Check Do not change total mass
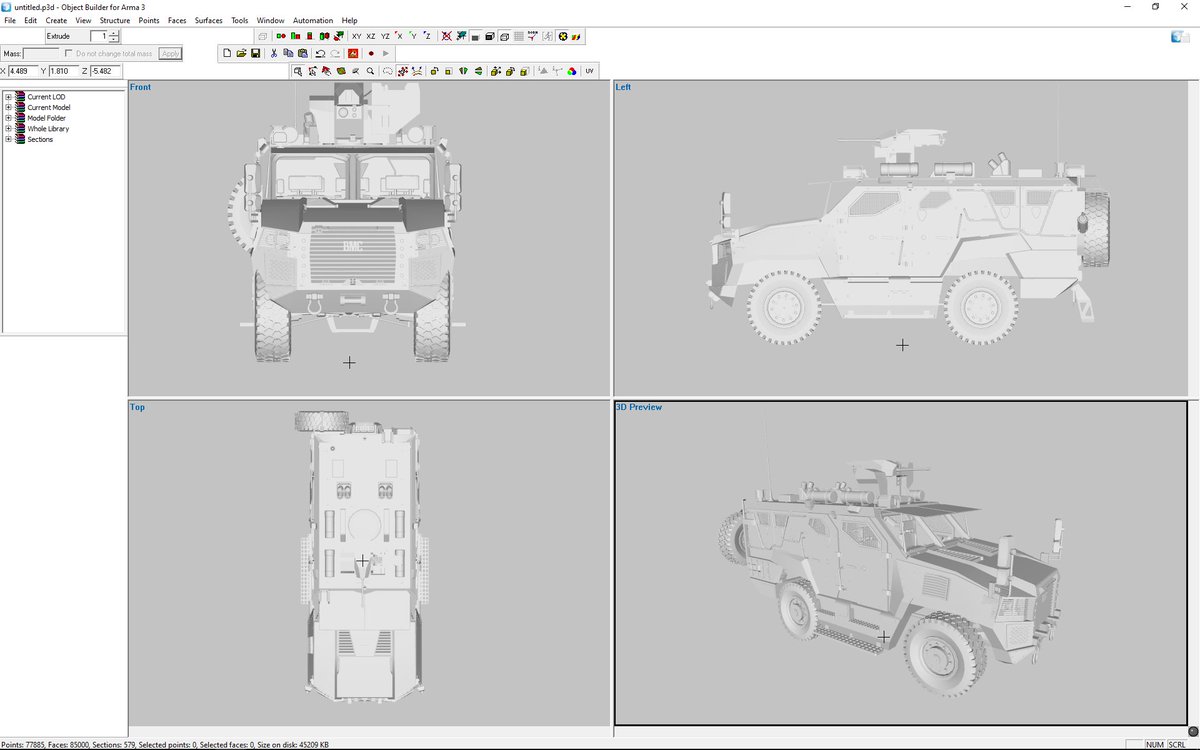The width and height of the screenshot is (1200, 750). pos(68,53)
